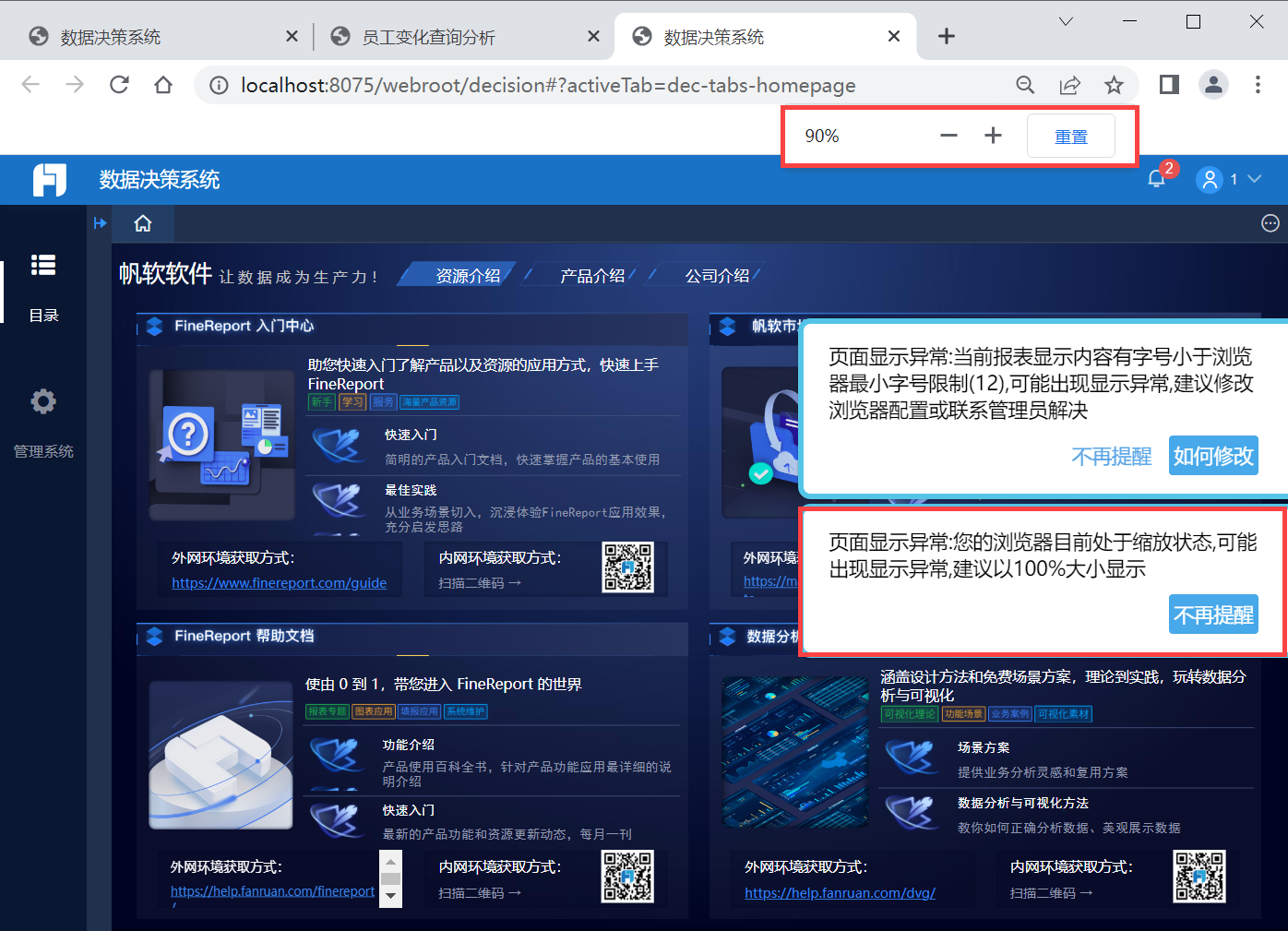The image size is (1288, 931).
Task: Expand the user menu chevron next to 1
Action: (1254, 179)
